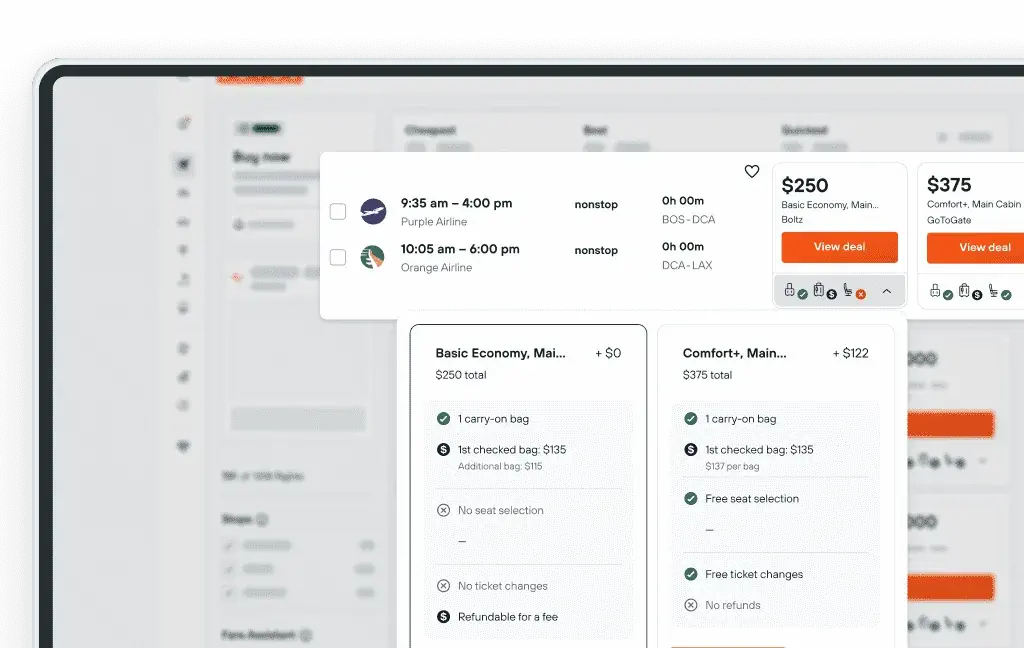The width and height of the screenshot is (1024, 648).
Task: Click the X icon beside No ticket changes
Action: click(x=443, y=586)
